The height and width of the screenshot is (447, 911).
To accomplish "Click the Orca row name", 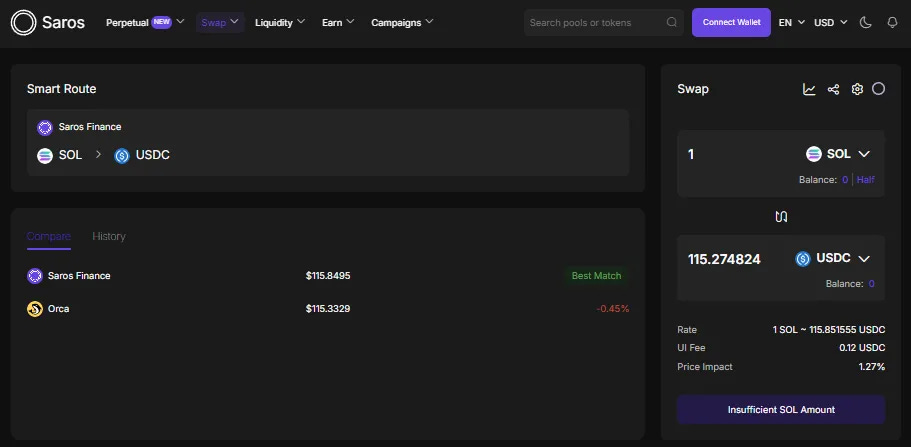I will click(x=59, y=309).
